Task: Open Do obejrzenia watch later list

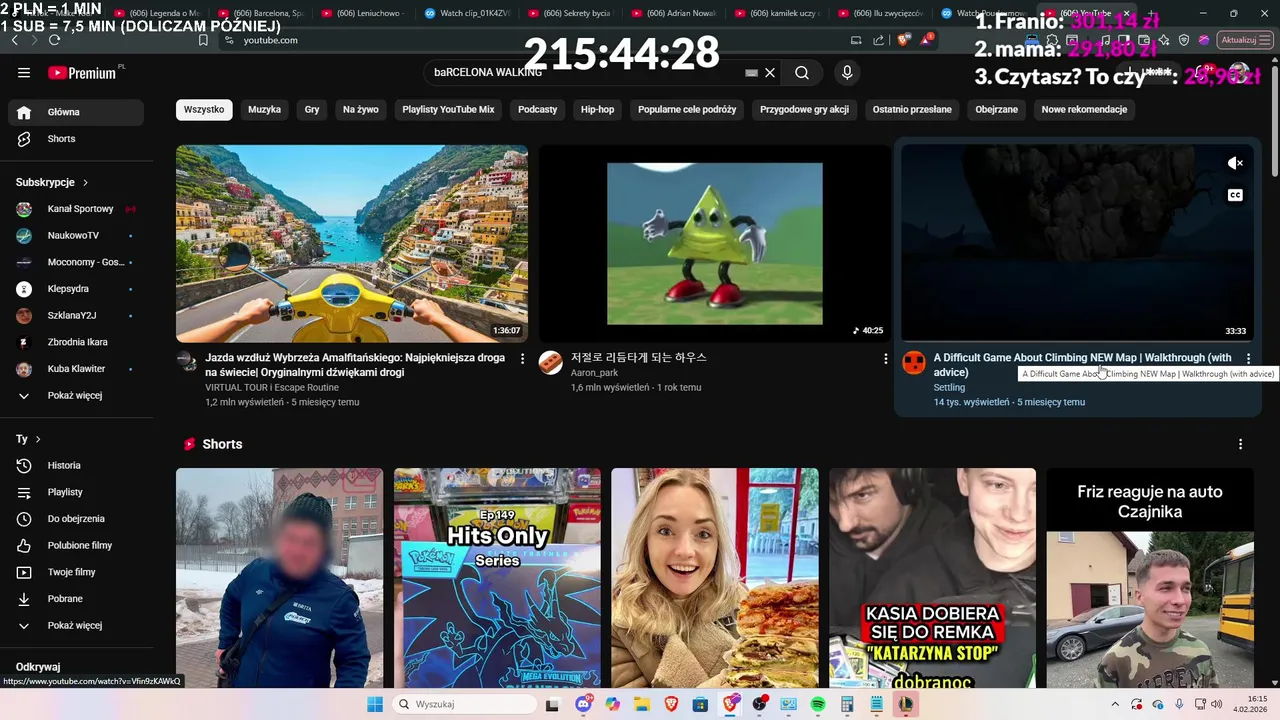Action: coord(76,519)
